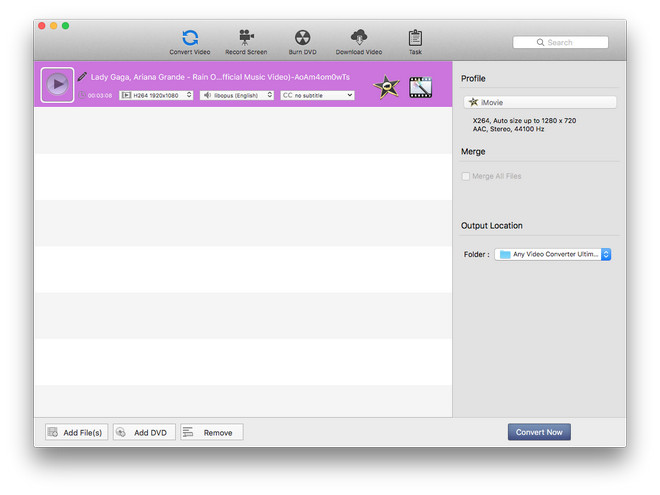Open the no subtitle dropdown

[317, 96]
